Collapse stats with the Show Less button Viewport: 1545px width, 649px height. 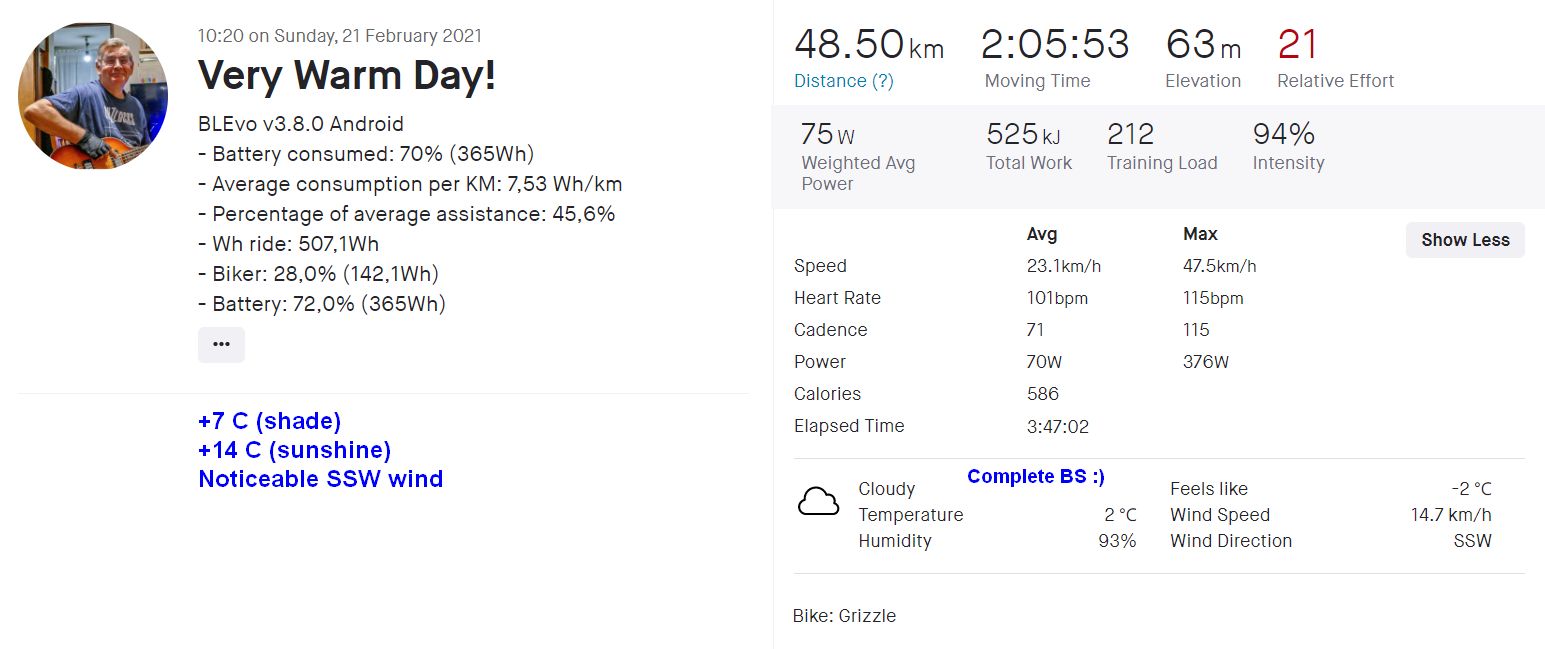(x=1464, y=240)
